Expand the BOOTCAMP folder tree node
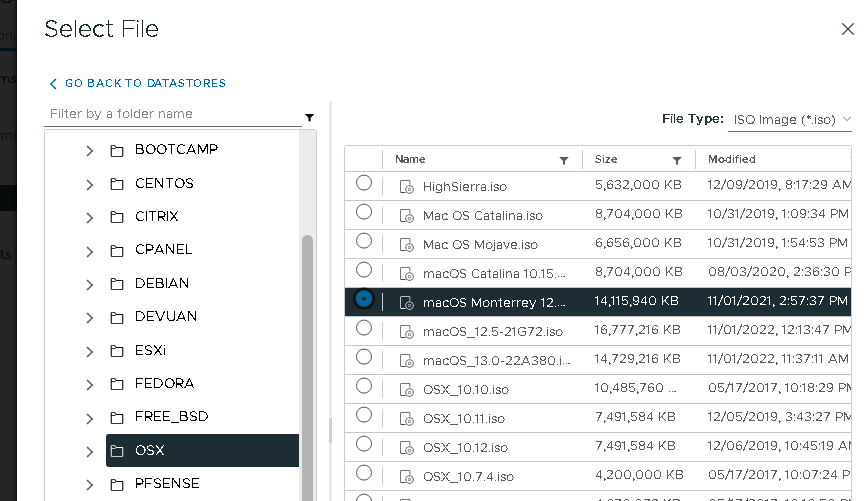The height and width of the screenshot is (501, 867). coord(90,151)
